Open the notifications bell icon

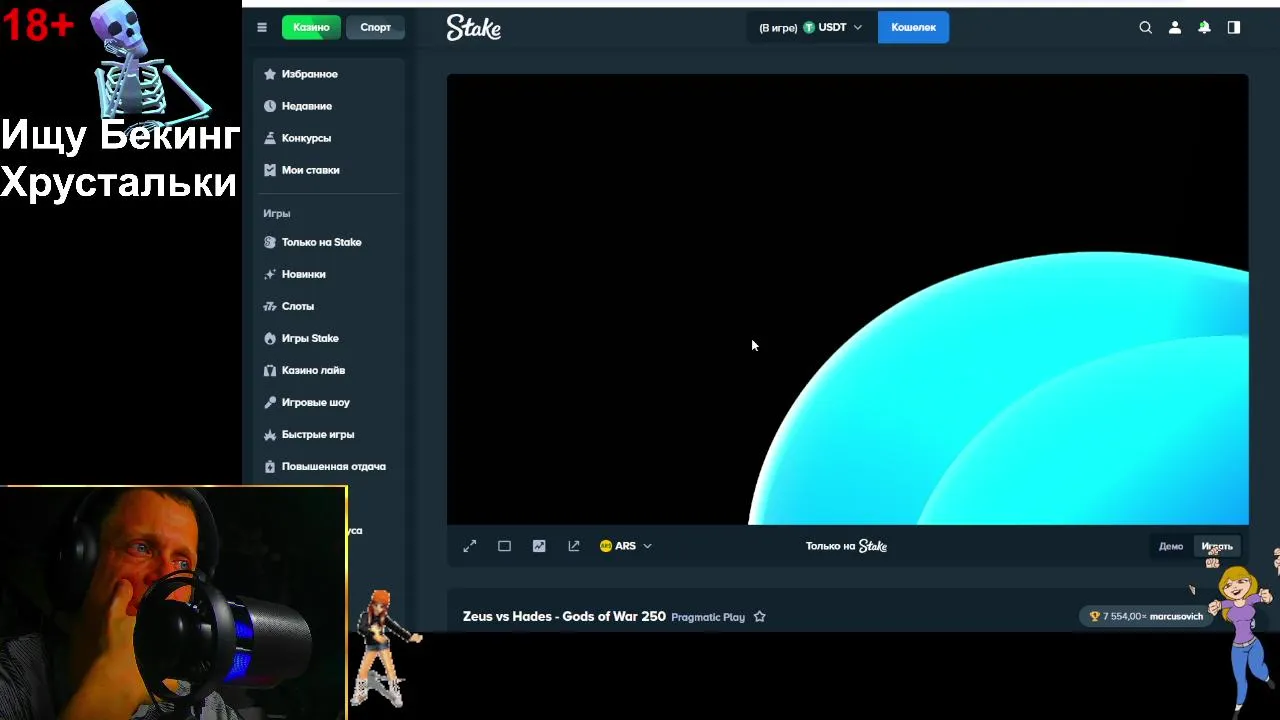pos(1204,28)
